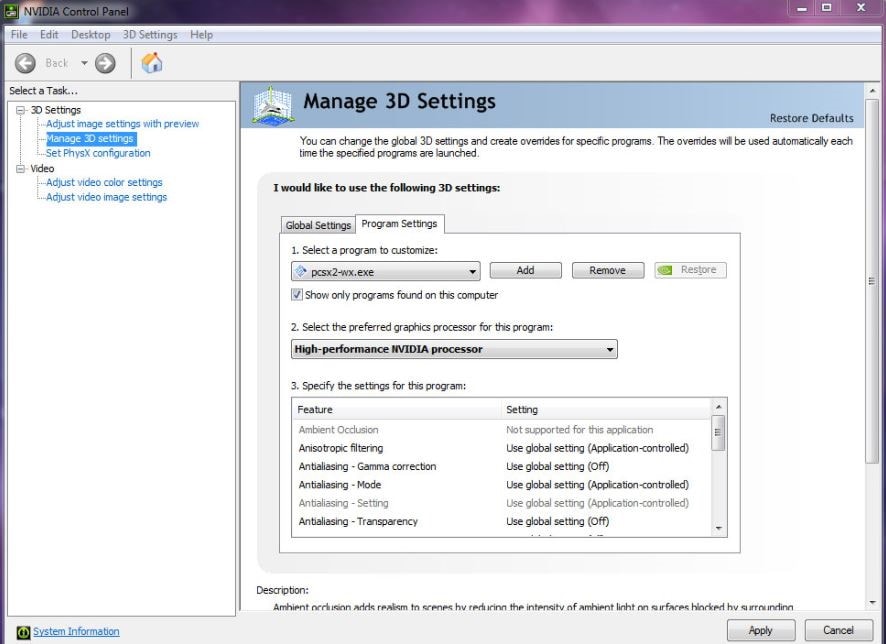Click Antialiasing - Transparency's setting value

(558, 521)
